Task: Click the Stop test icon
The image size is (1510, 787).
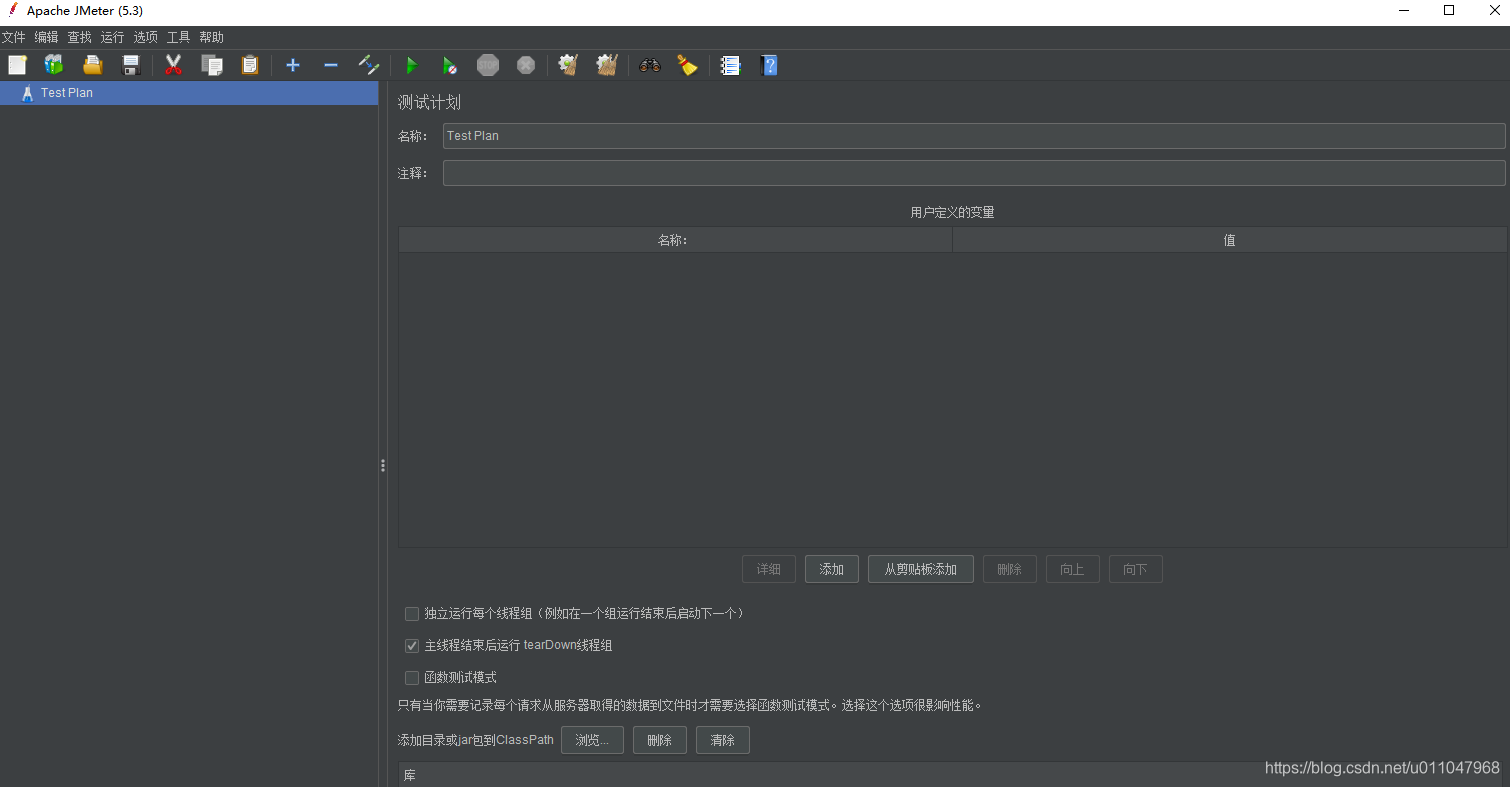Action: tap(488, 65)
